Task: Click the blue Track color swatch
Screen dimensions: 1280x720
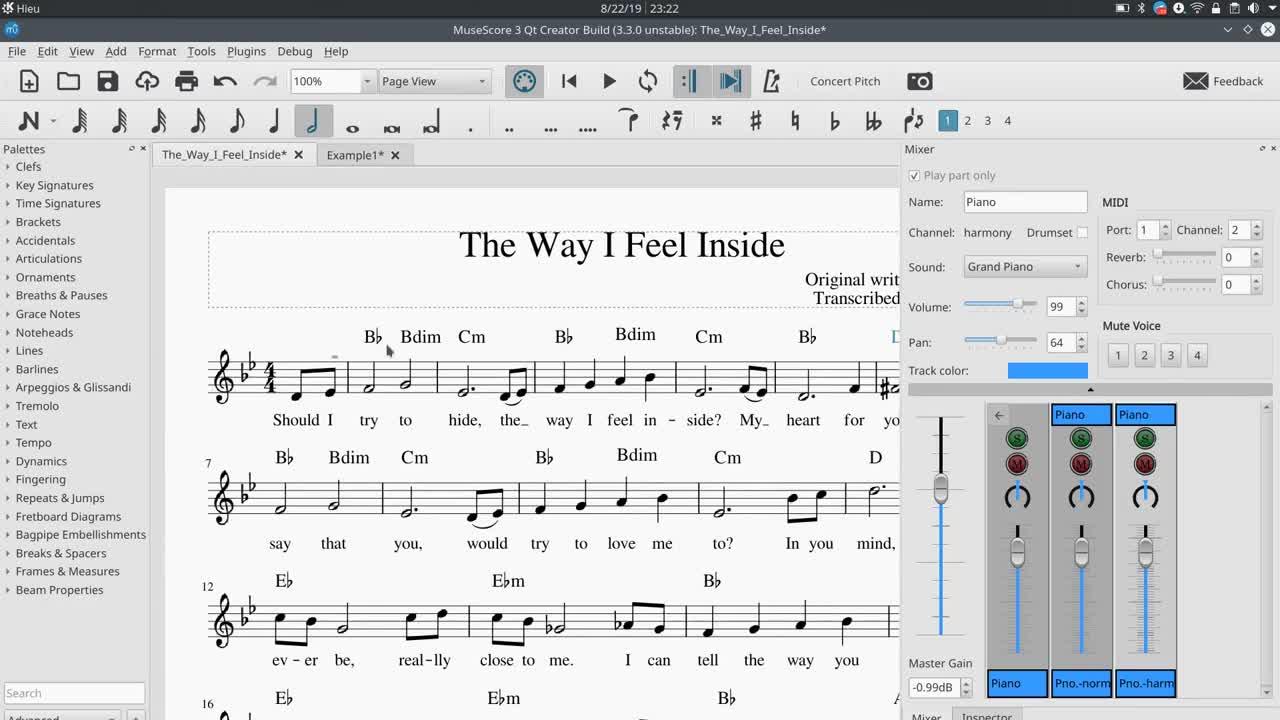Action: [1047, 371]
